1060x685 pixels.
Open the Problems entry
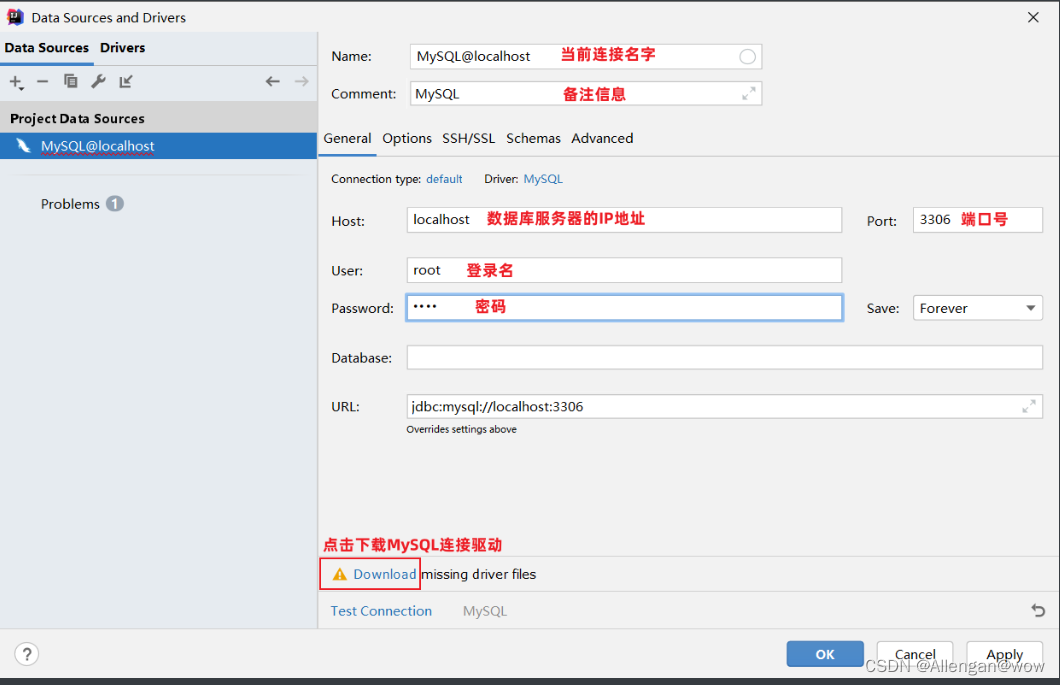click(70, 204)
